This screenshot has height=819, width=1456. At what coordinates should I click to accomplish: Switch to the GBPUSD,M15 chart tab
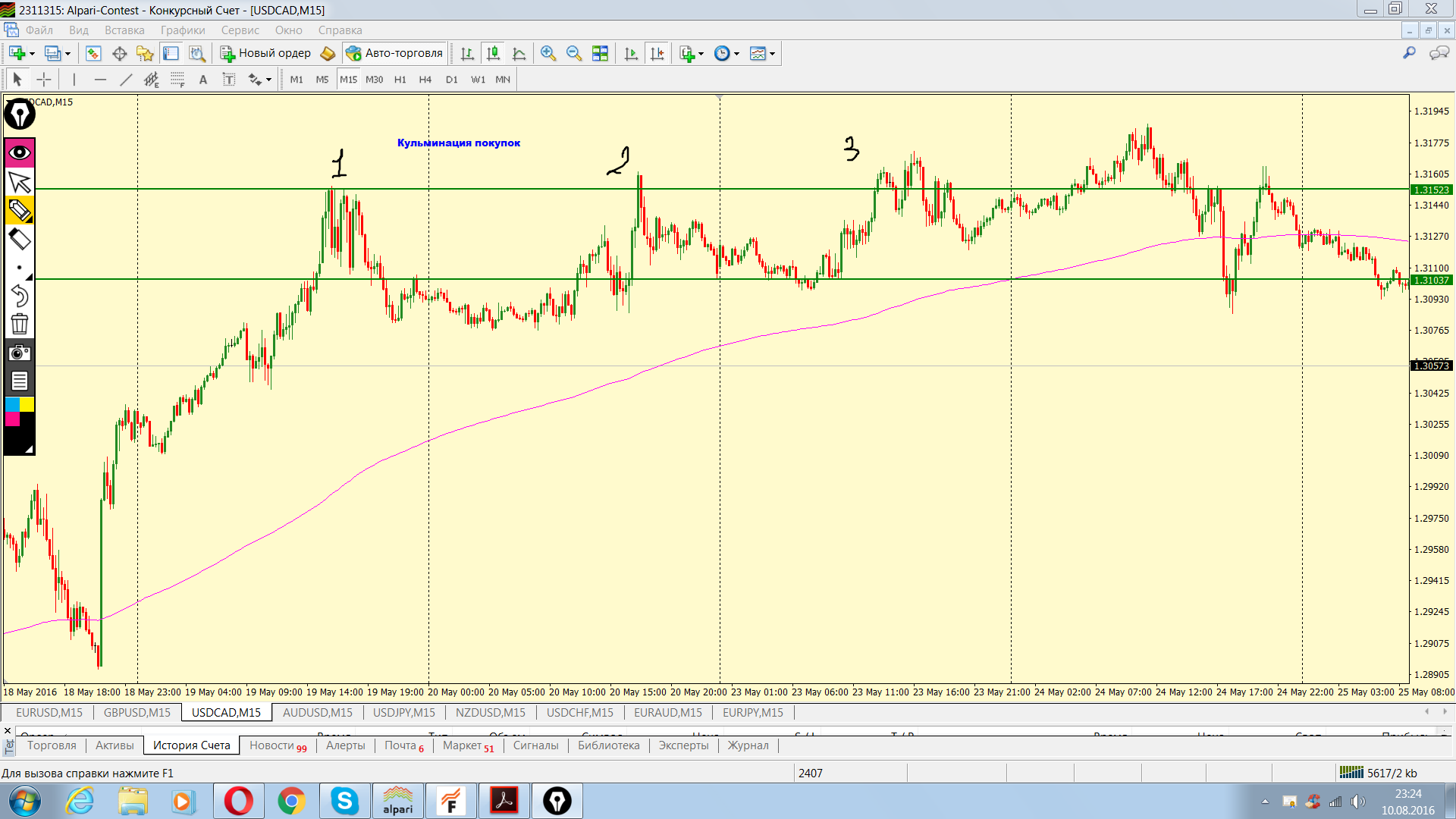tap(137, 712)
